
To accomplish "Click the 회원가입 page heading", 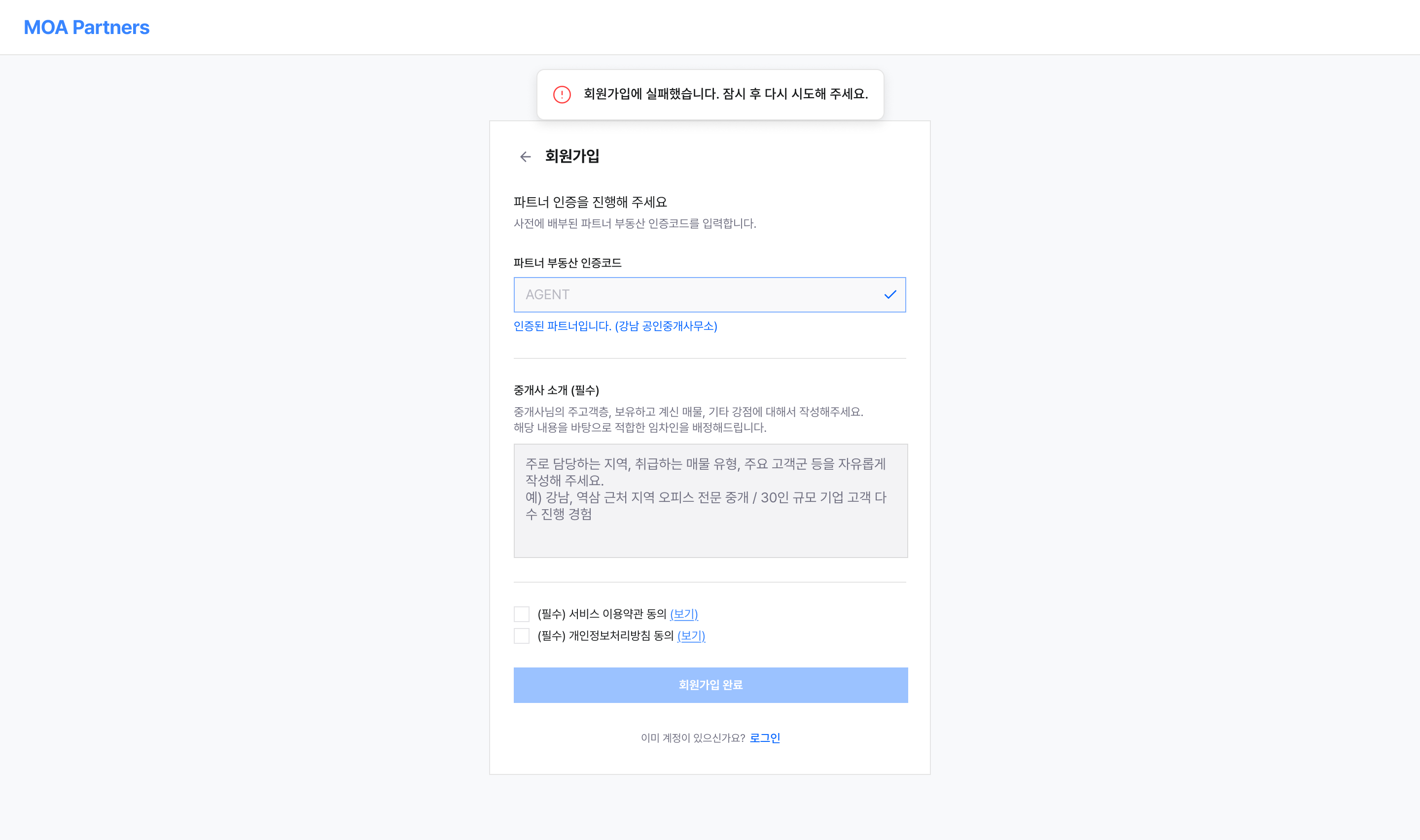I will 571,156.
